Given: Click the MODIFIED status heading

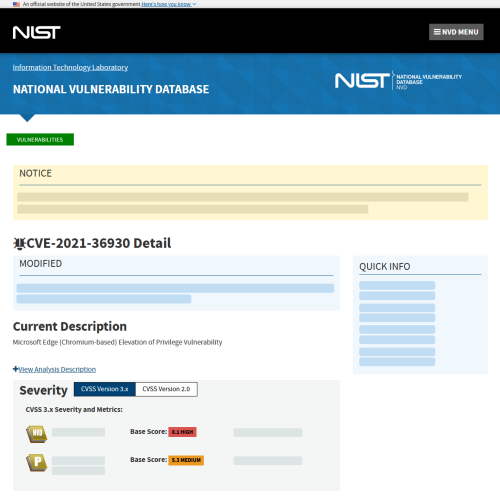Looking at the screenshot, I should point(41,264).
